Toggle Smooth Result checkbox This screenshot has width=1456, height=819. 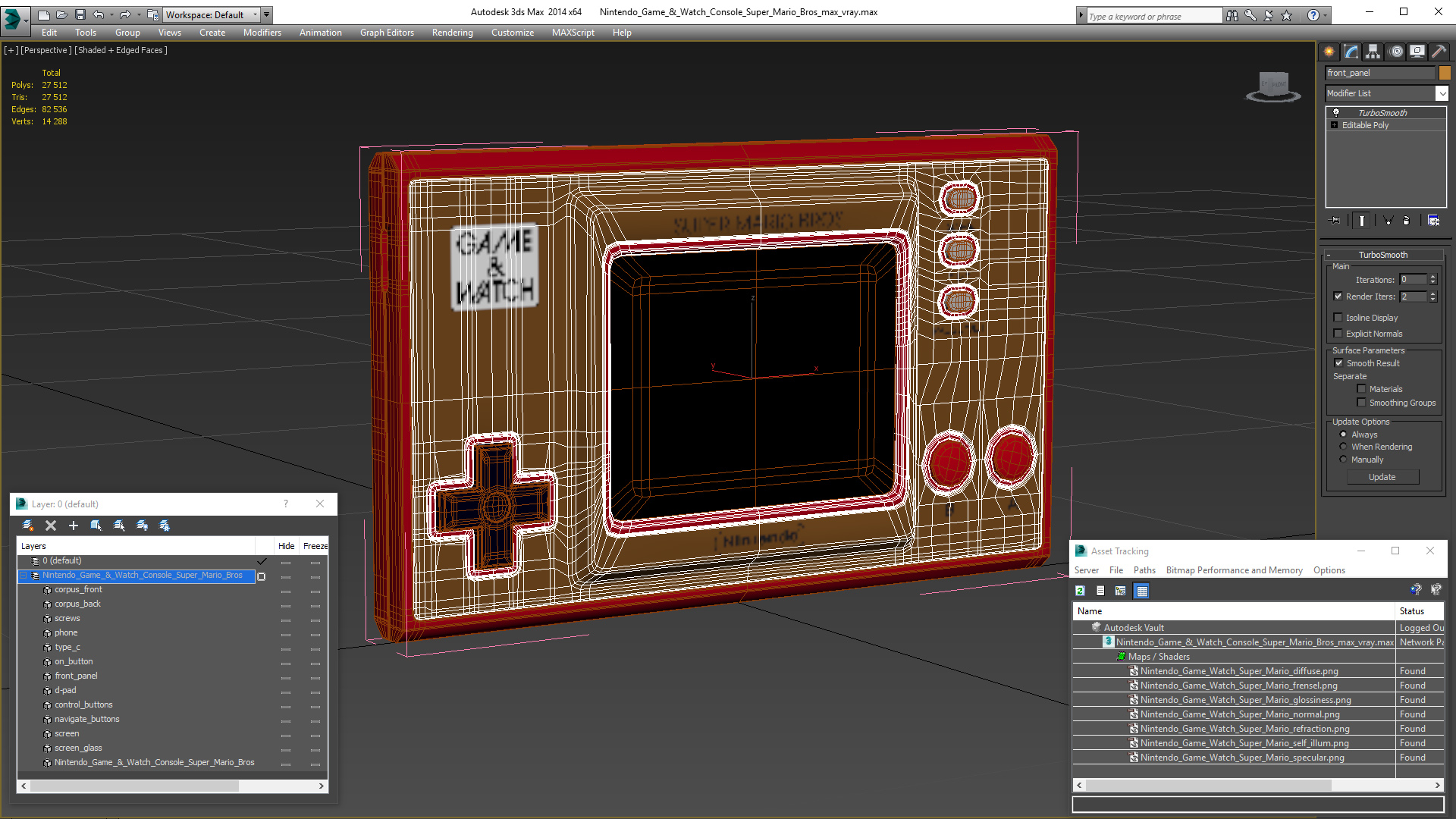click(x=1338, y=363)
